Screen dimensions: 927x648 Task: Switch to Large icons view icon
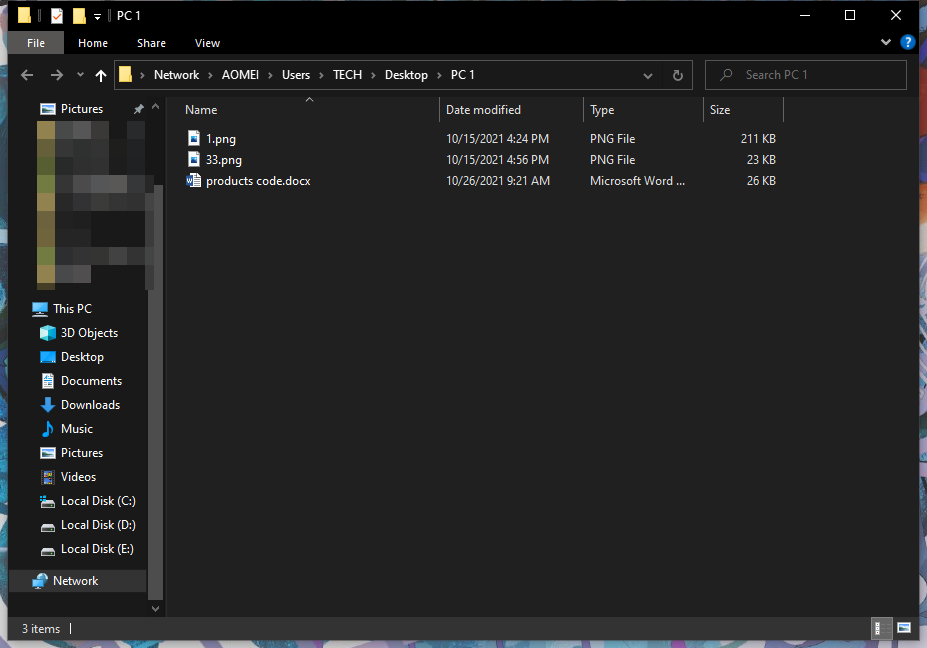click(x=904, y=628)
